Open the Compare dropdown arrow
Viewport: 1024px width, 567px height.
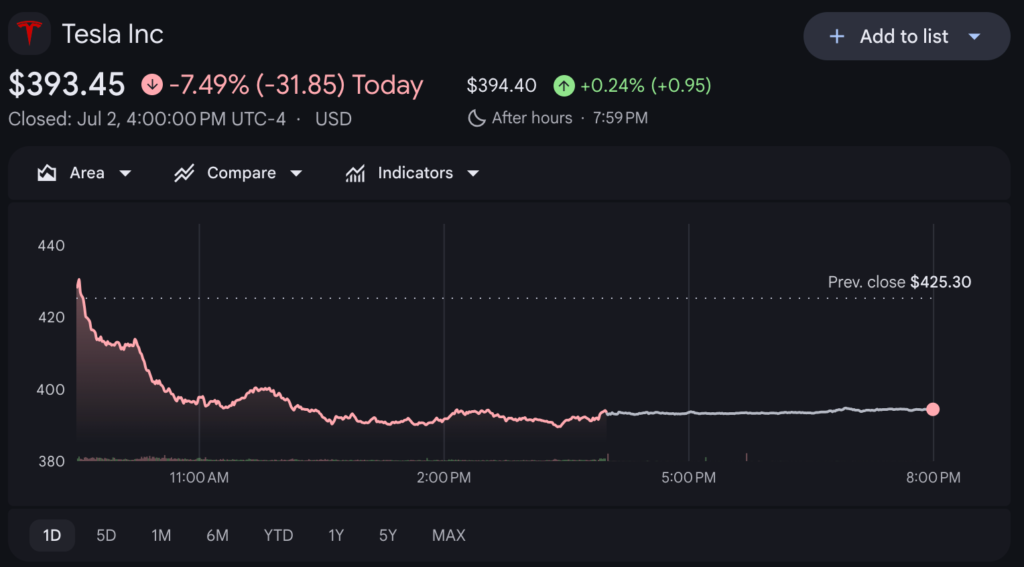(296, 173)
